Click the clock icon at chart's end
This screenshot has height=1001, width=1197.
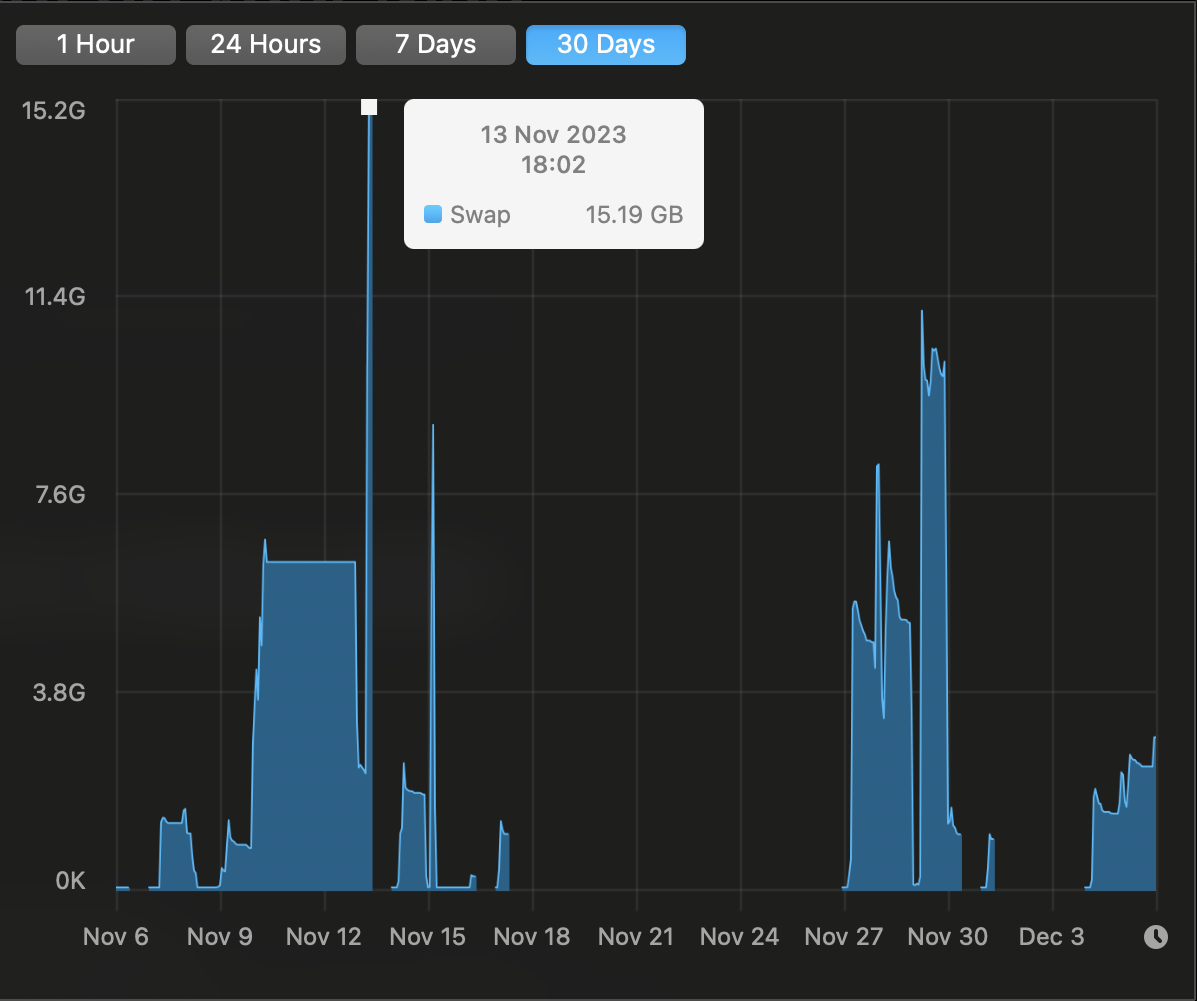1155,936
